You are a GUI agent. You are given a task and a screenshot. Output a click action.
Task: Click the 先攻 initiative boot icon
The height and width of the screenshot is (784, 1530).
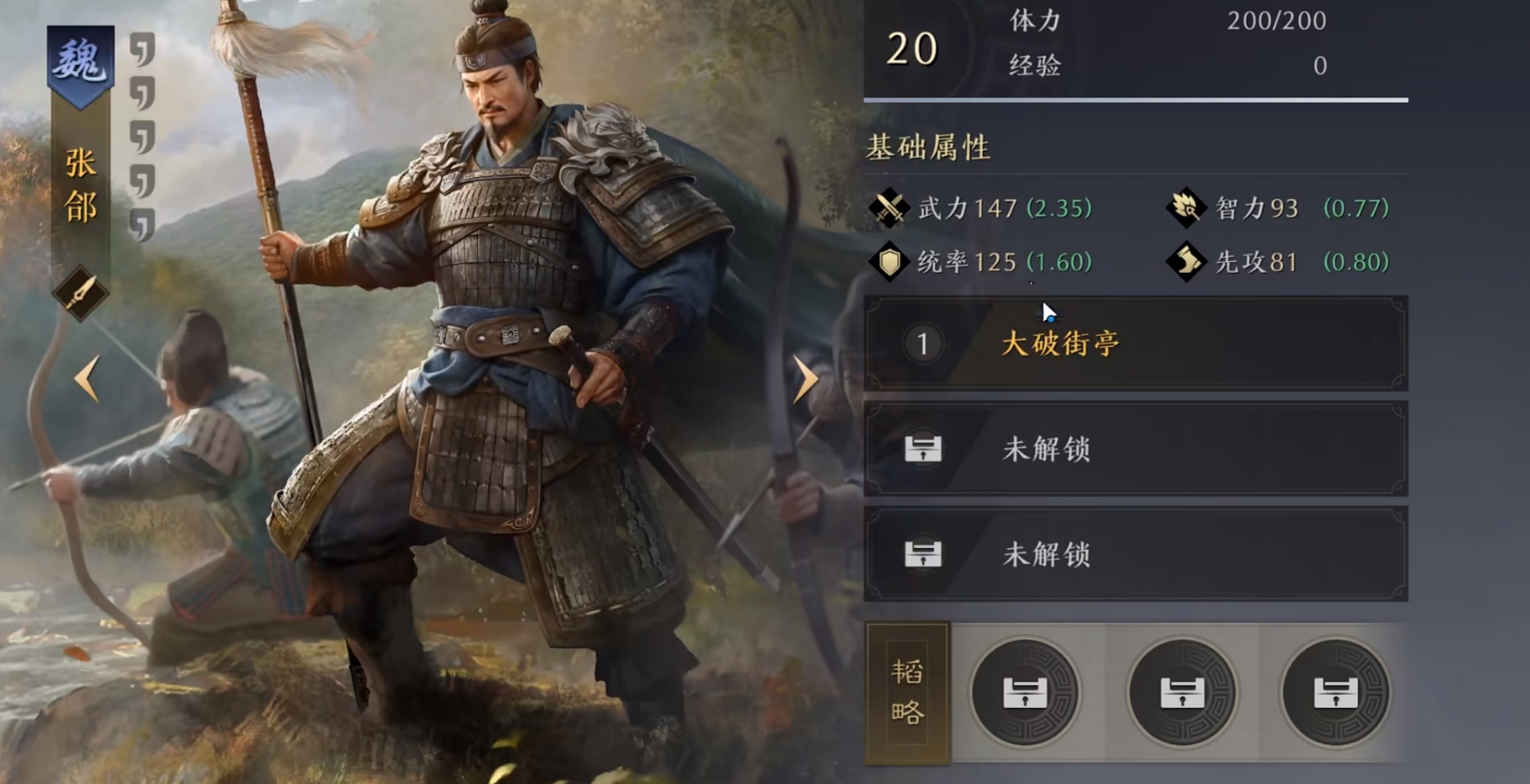click(x=1185, y=261)
